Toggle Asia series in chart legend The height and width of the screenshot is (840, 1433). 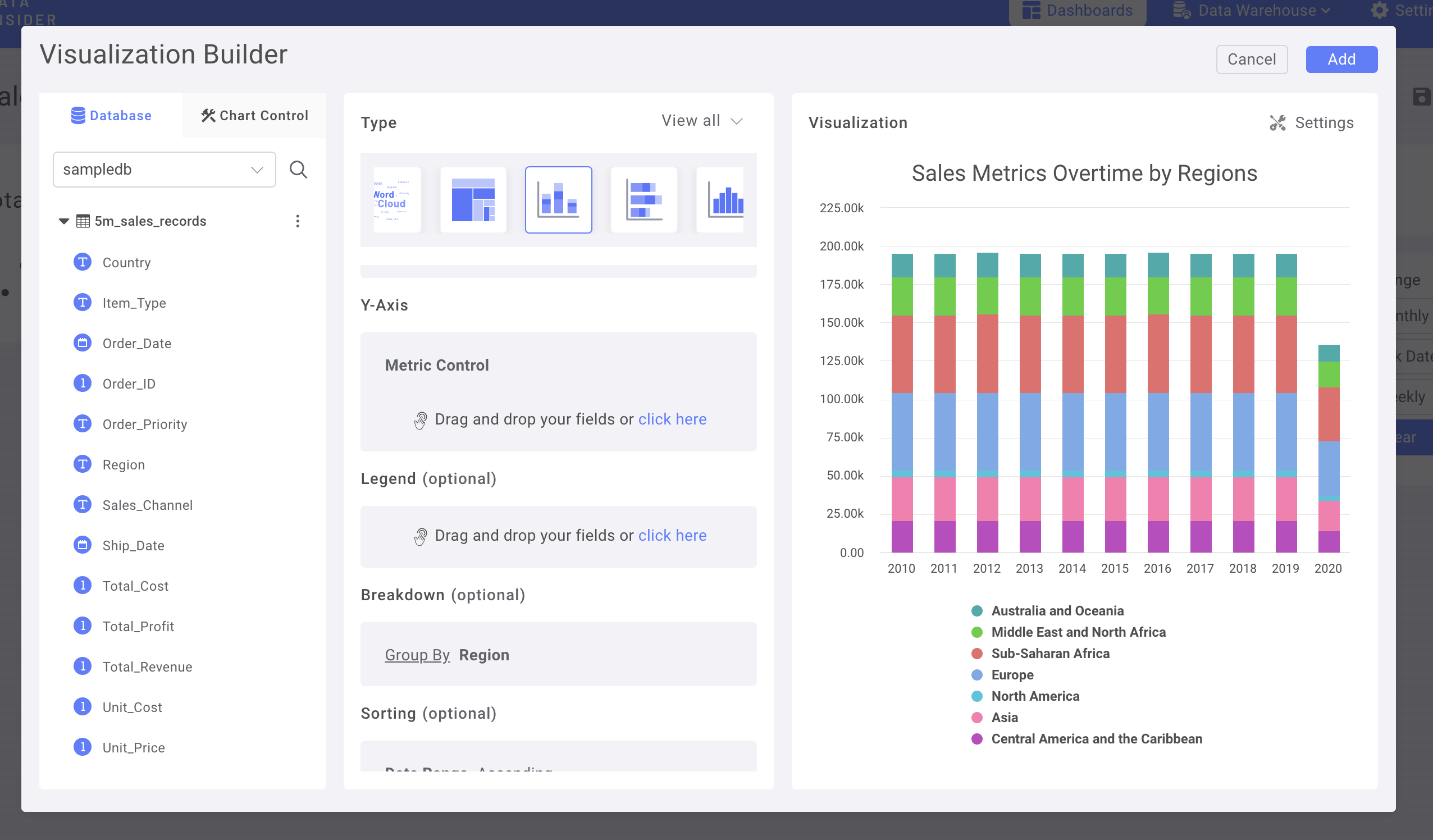pos(1003,717)
